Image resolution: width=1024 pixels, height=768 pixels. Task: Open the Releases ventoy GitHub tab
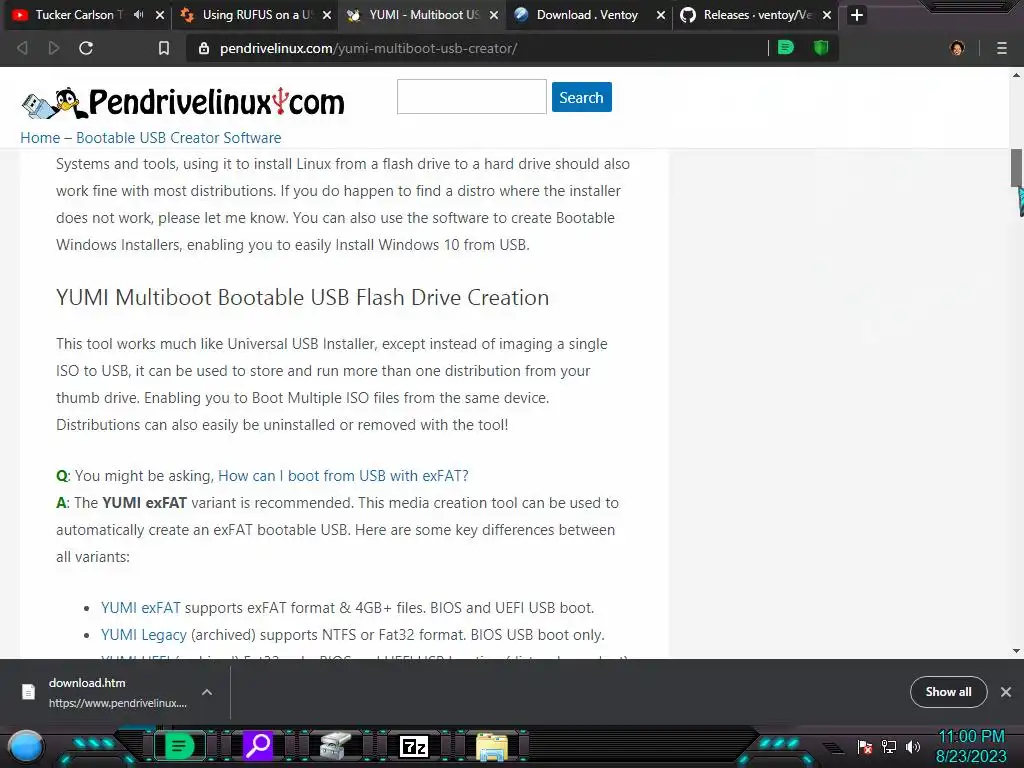pyautogui.click(x=756, y=14)
